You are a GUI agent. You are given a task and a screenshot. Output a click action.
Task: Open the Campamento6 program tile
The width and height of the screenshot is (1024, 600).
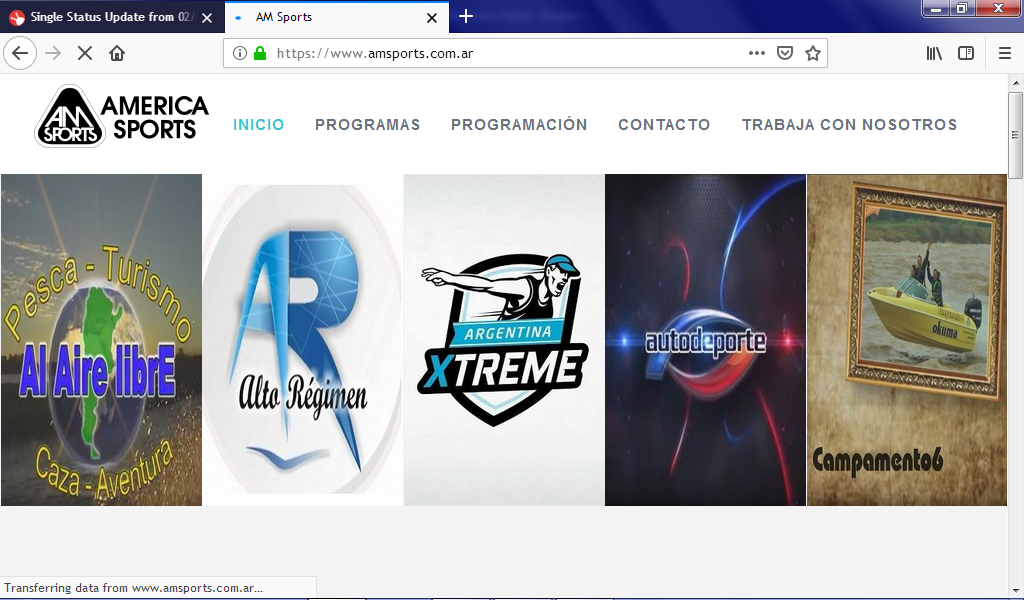tap(907, 339)
